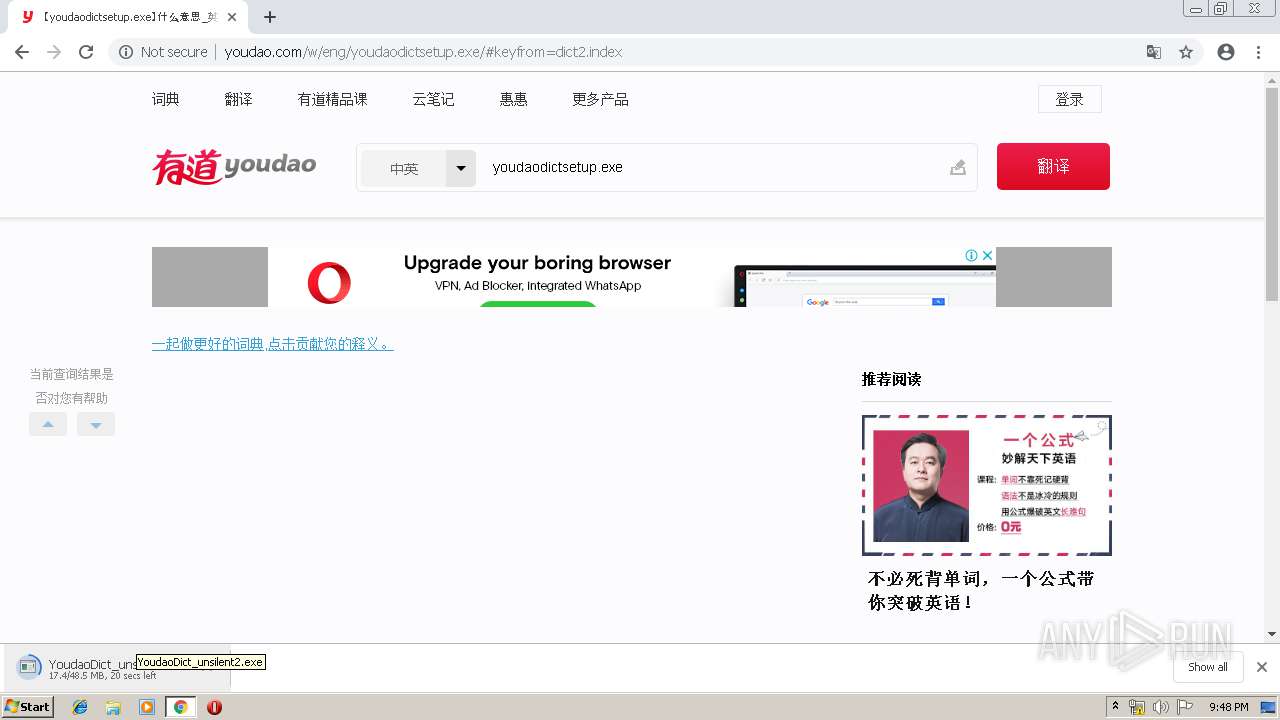Image resolution: width=1280 pixels, height=720 pixels.
Task: Open the 不必死背单词 article link
Action: [981, 591]
